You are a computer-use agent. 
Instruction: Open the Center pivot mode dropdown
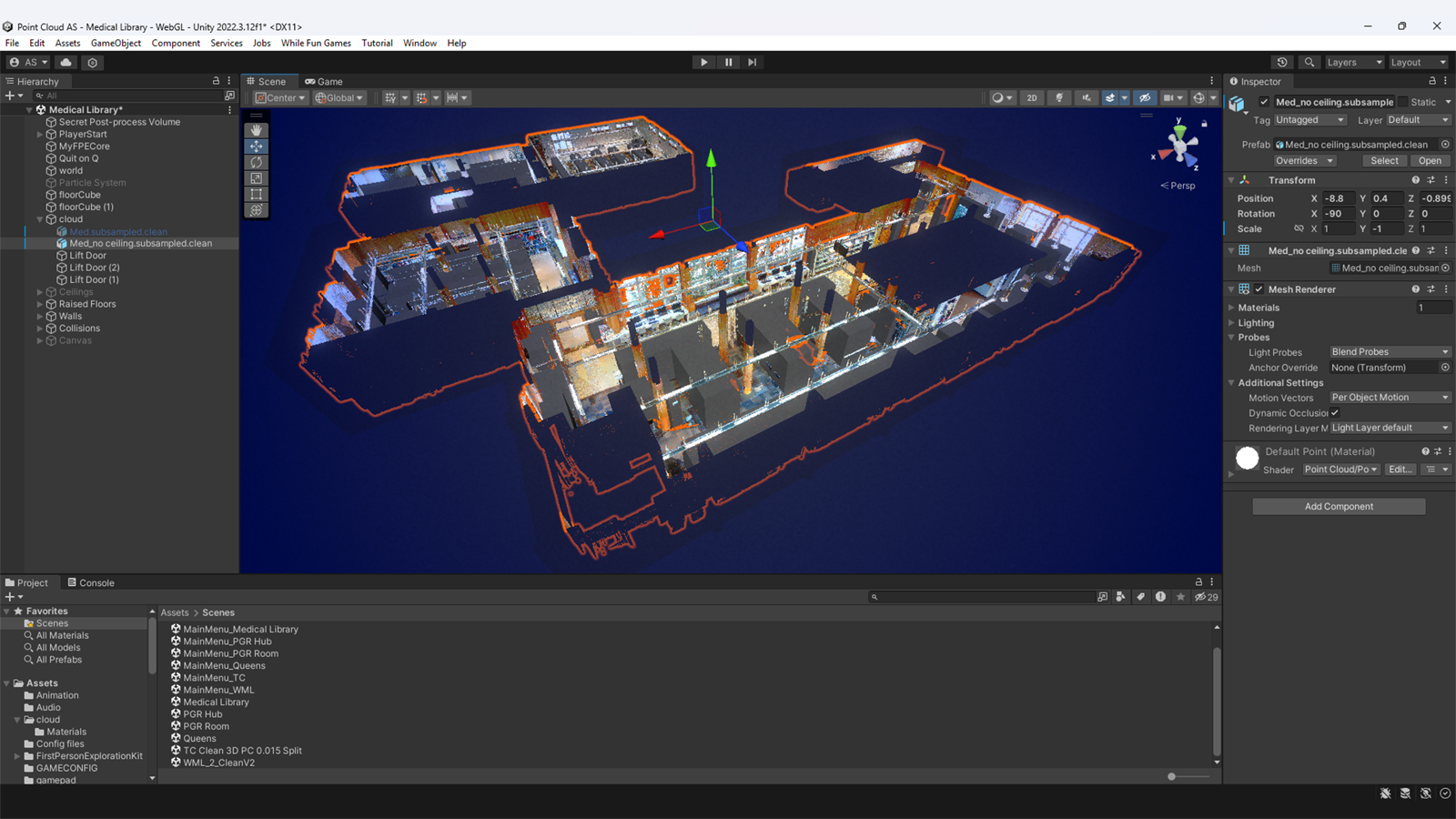click(280, 98)
